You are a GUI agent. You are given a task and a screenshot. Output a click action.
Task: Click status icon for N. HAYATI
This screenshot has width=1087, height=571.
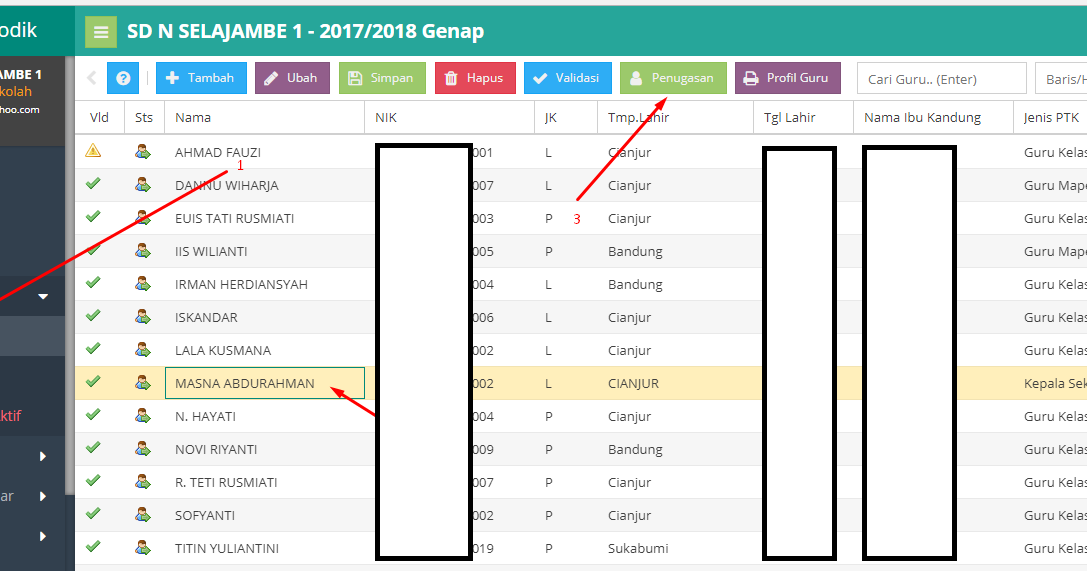(143, 415)
